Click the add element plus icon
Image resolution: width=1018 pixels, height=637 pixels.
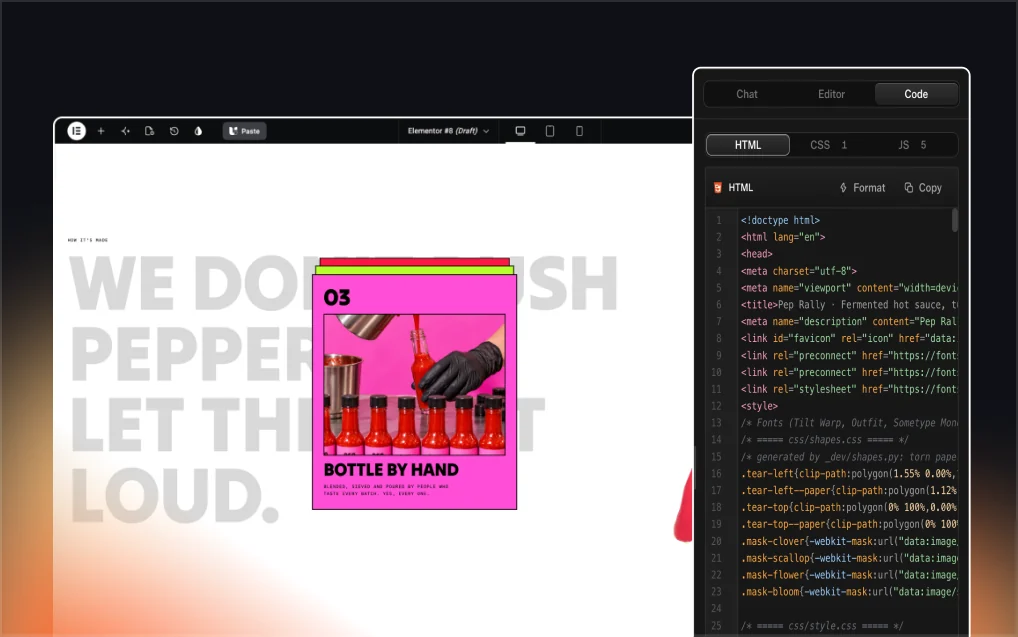pyautogui.click(x=101, y=131)
